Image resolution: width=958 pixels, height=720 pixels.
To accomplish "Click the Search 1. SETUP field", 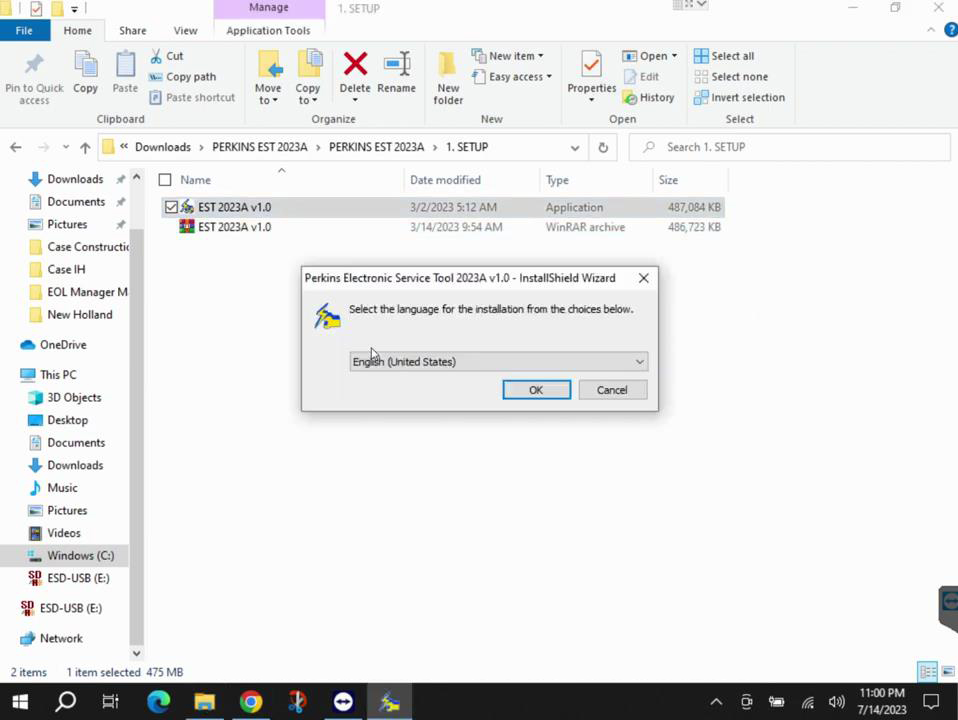I will pos(789,147).
